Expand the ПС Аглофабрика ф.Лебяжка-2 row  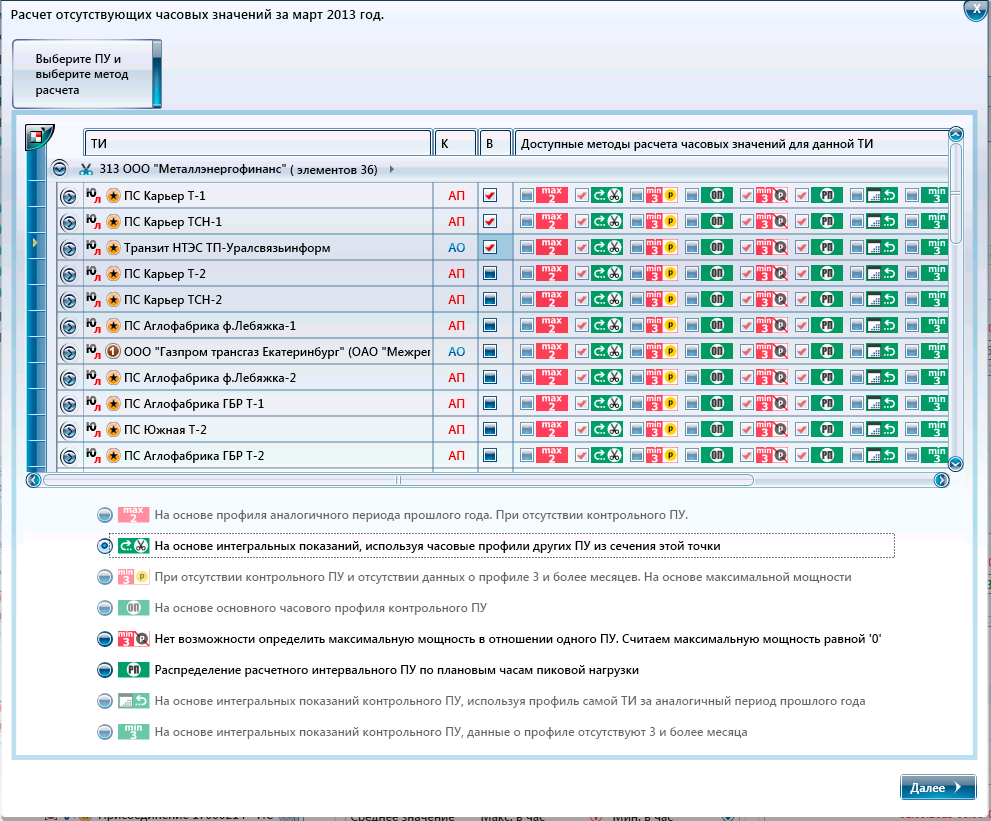click(x=69, y=378)
